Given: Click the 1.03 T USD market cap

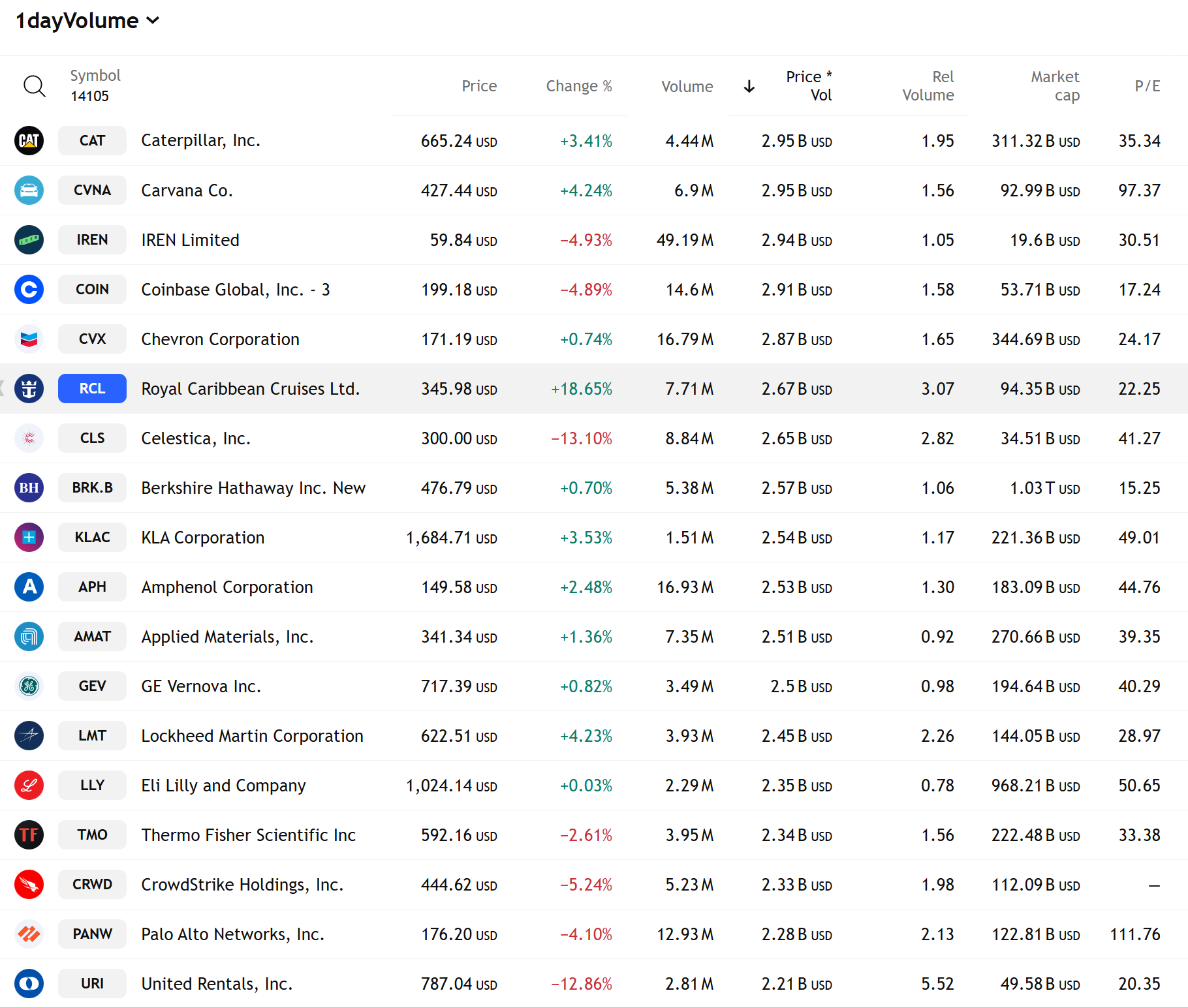Looking at the screenshot, I should point(1044,488).
